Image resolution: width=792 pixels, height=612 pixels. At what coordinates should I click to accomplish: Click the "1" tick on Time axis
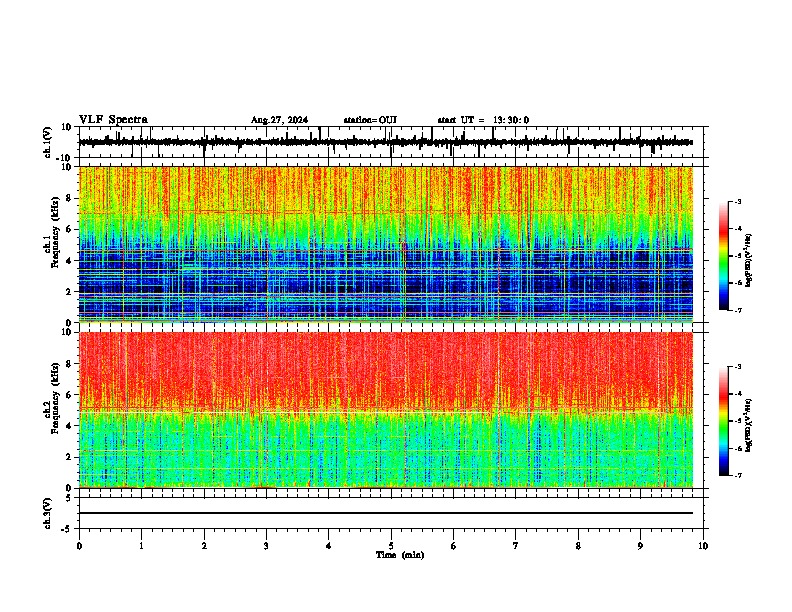tap(141, 546)
